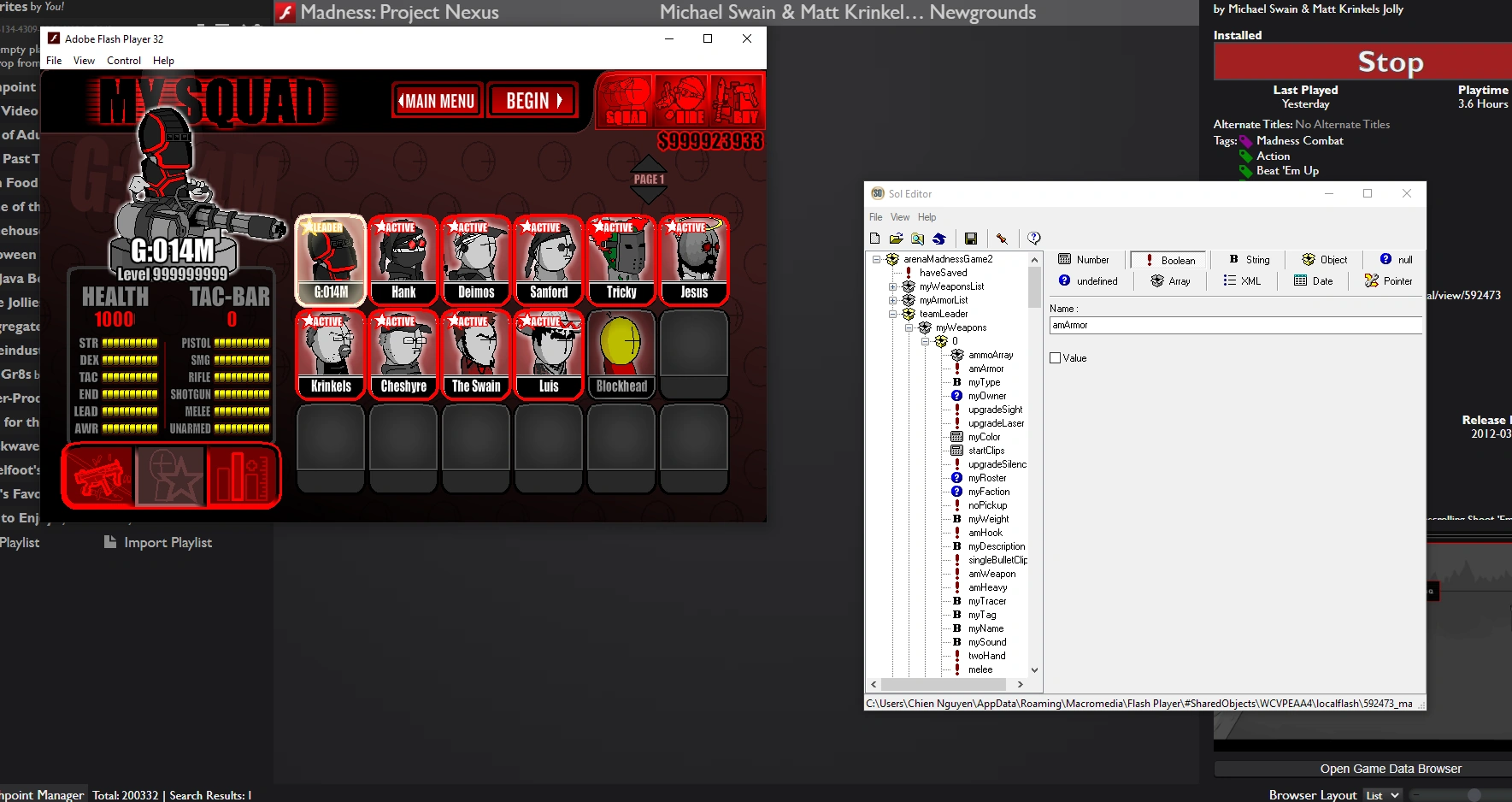Select the Deimos character card

476,260
